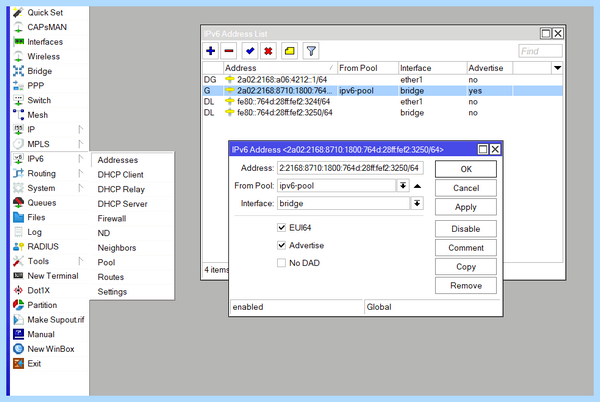Image resolution: width=600 pixels, height=402 pixels.
Task: Click the OK button
Action: [x=466, y=169]
